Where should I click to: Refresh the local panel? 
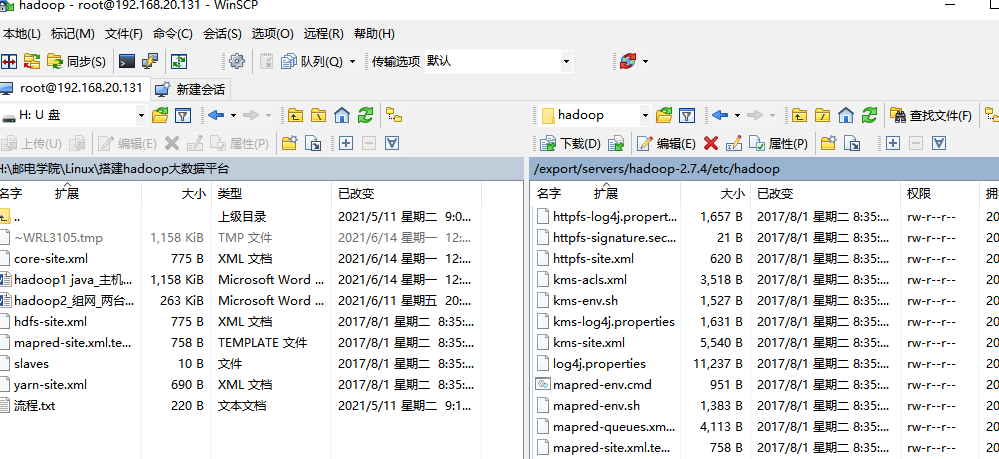[365, 115]
